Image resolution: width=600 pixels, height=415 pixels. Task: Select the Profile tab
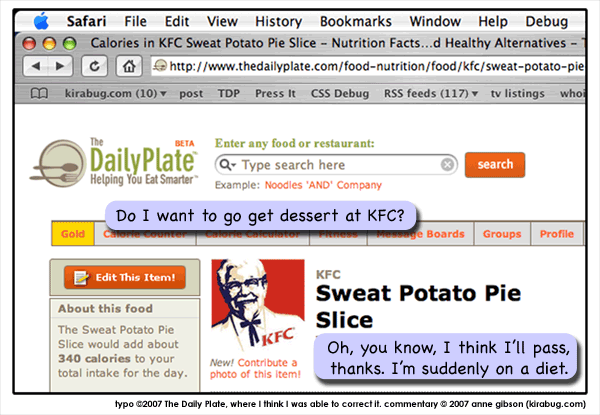(557, 234)
